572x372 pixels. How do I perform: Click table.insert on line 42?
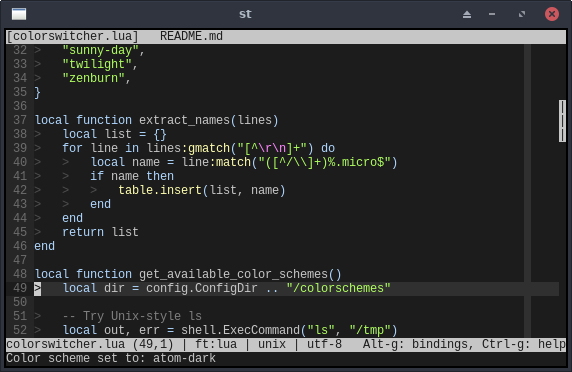pyautogui.click(x=160, y=190)
